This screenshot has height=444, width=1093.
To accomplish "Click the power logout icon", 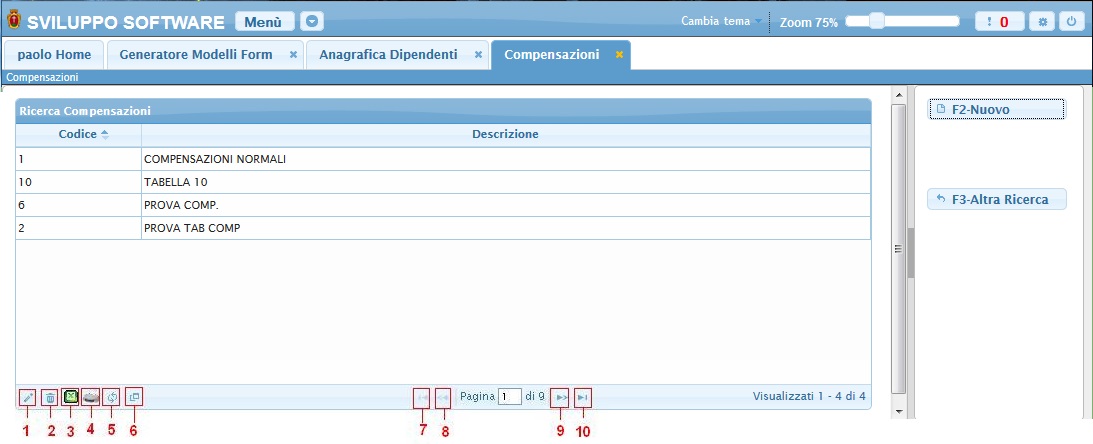I will pyautogui.click(x=1071, y=21).
